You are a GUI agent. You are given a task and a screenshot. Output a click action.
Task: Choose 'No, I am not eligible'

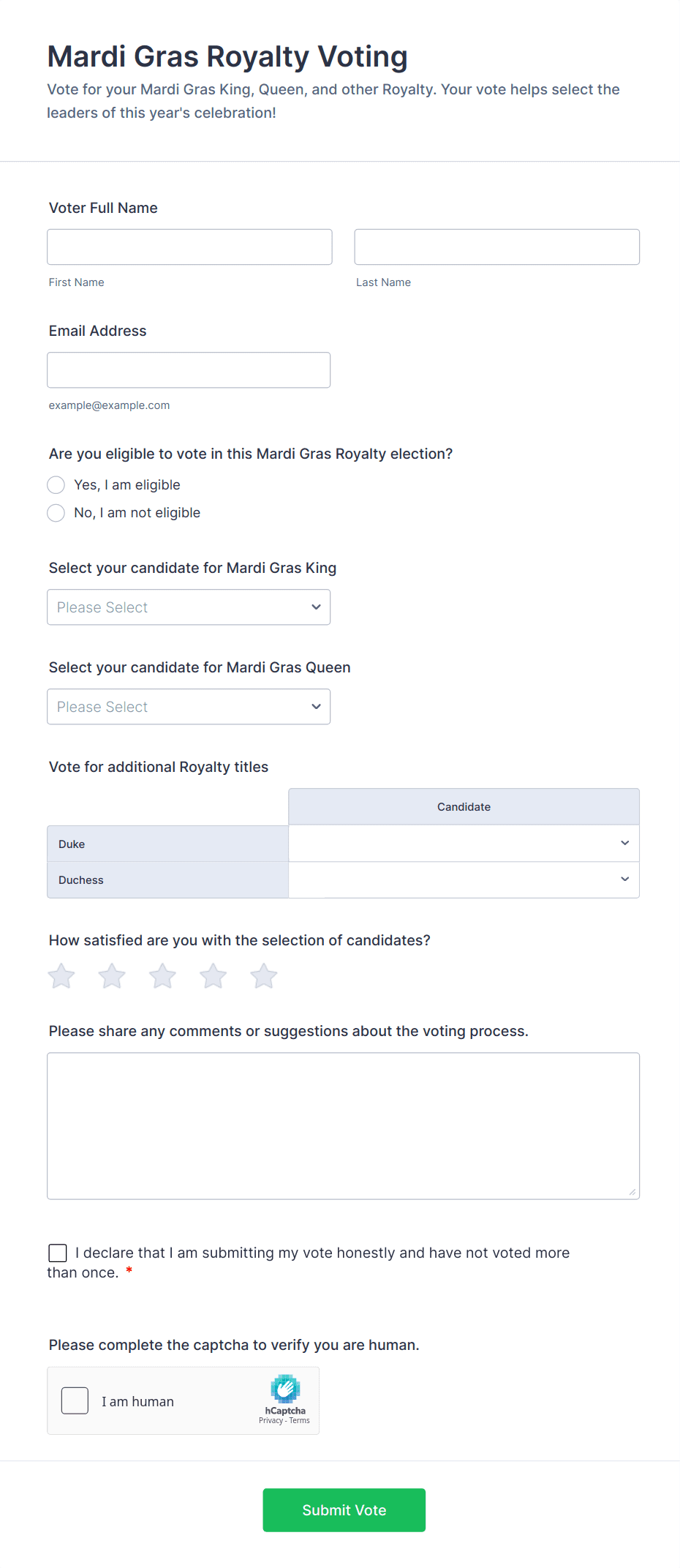56,513
